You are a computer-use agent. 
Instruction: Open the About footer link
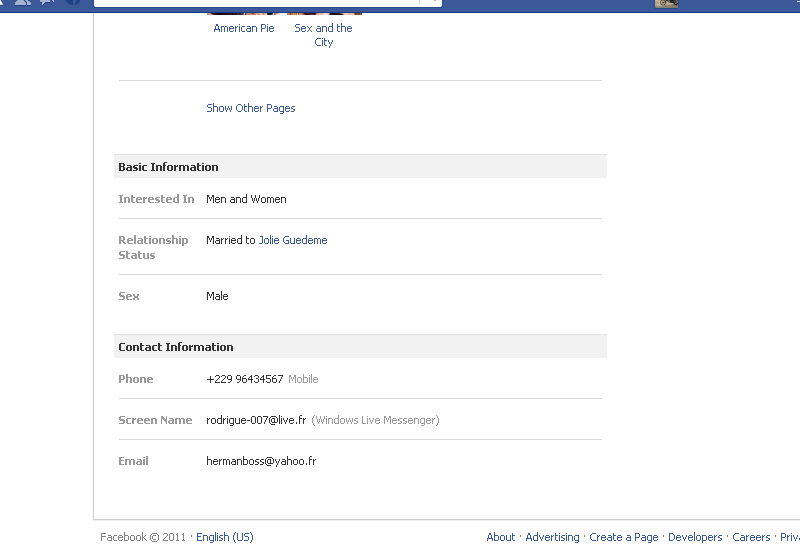pyautogui.click(x=501, y=537)
